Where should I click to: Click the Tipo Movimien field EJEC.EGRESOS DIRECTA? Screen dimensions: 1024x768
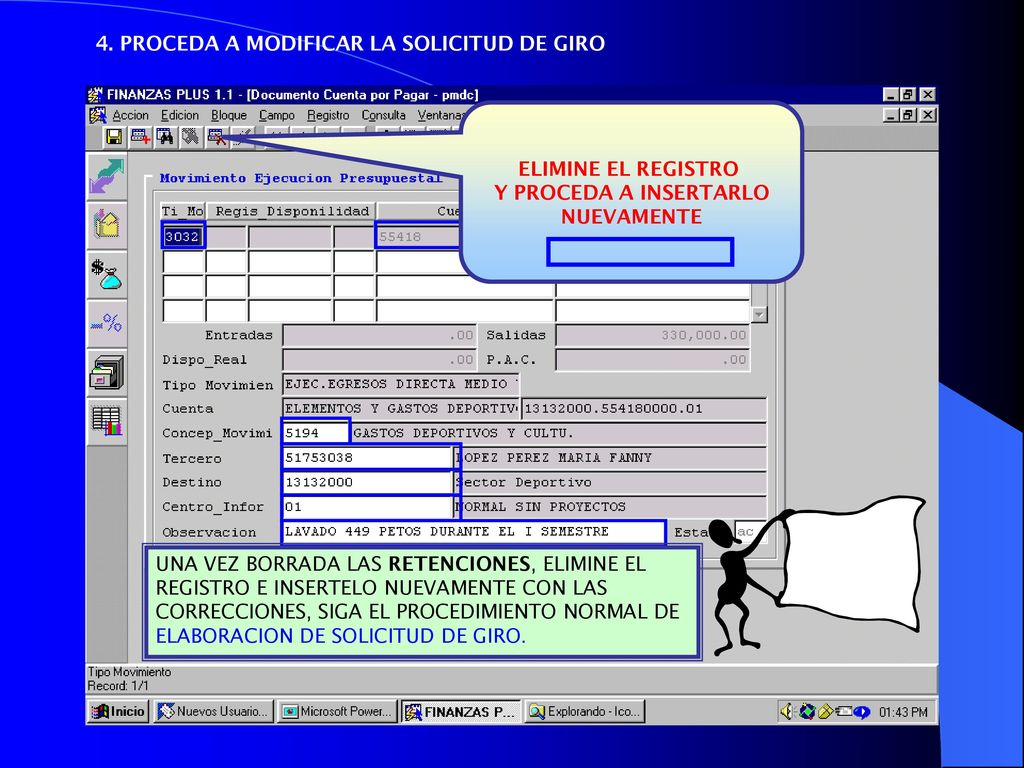(400, 384)
